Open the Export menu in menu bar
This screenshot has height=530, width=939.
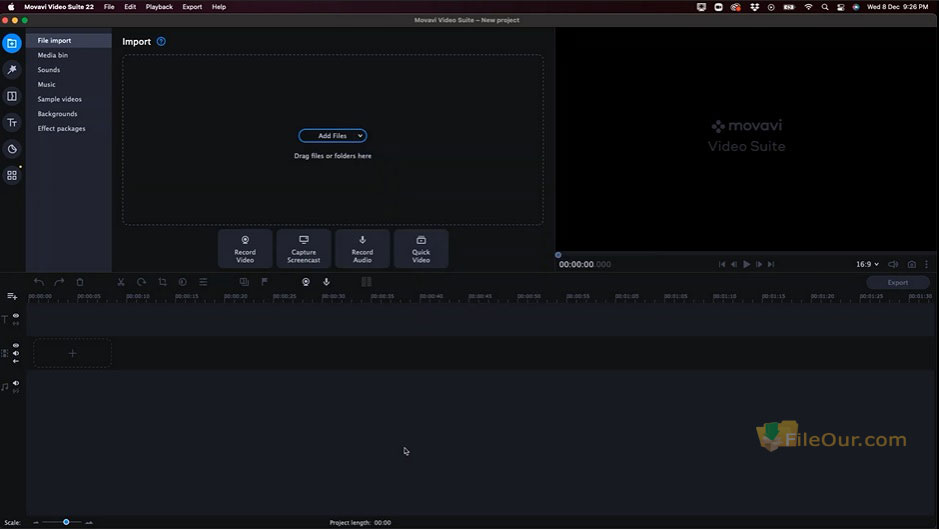192,7
